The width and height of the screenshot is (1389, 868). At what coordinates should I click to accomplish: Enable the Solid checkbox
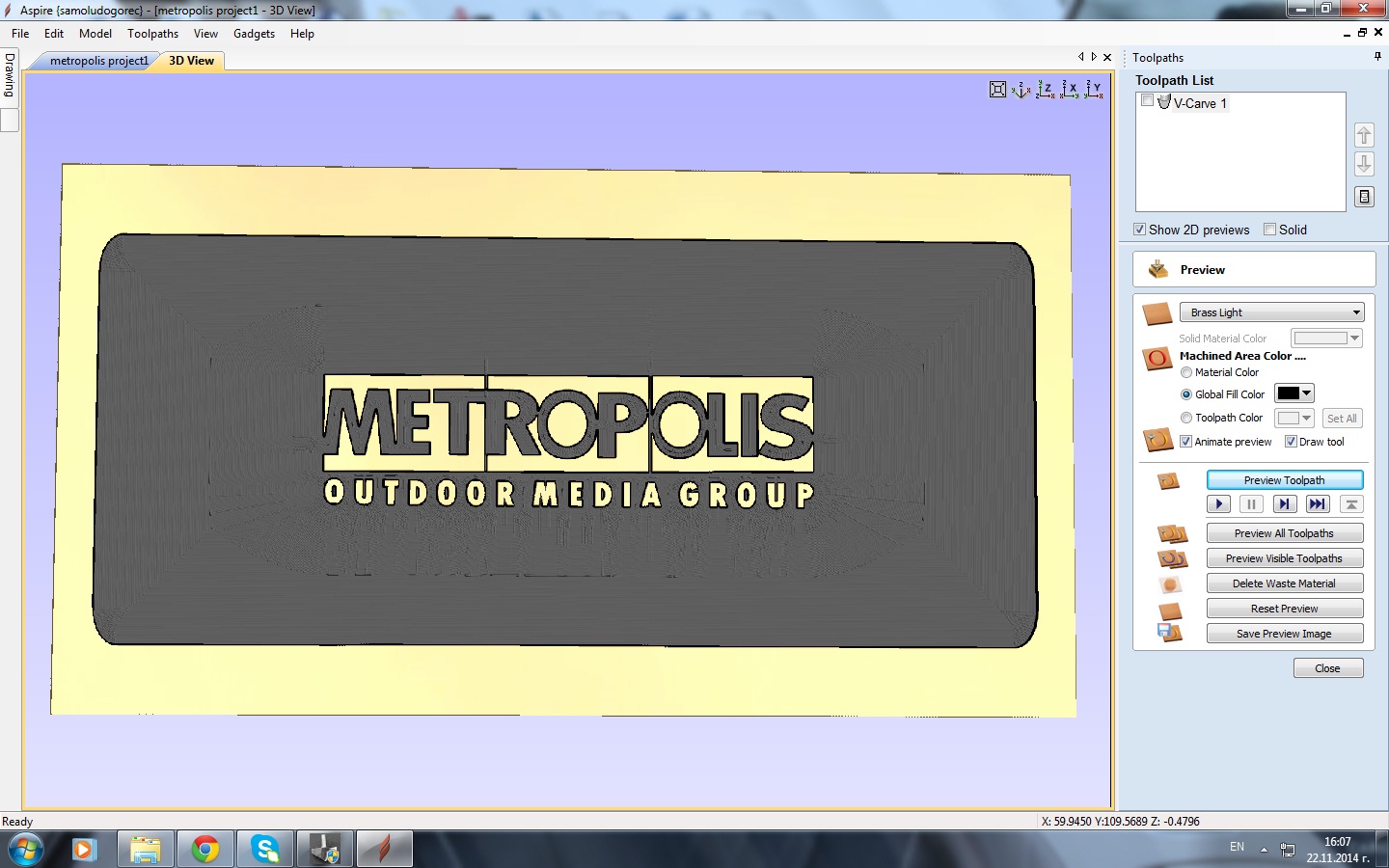click(x=1270, y=230)
